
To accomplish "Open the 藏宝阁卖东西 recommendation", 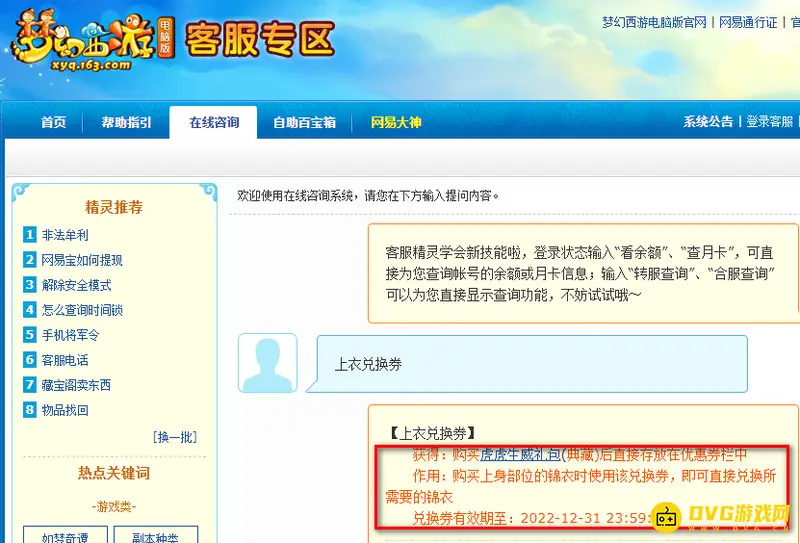I will click(76, 385).
